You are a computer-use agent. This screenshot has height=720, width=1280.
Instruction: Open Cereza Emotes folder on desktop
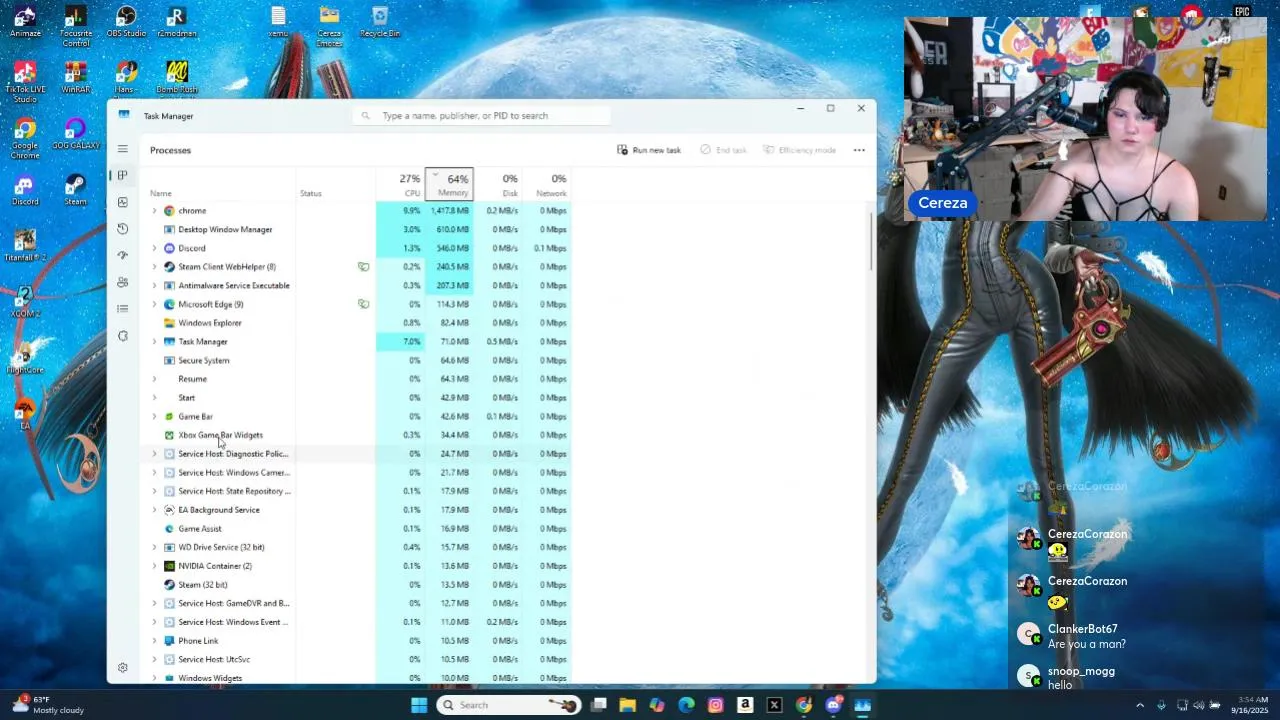pos(329,26)
